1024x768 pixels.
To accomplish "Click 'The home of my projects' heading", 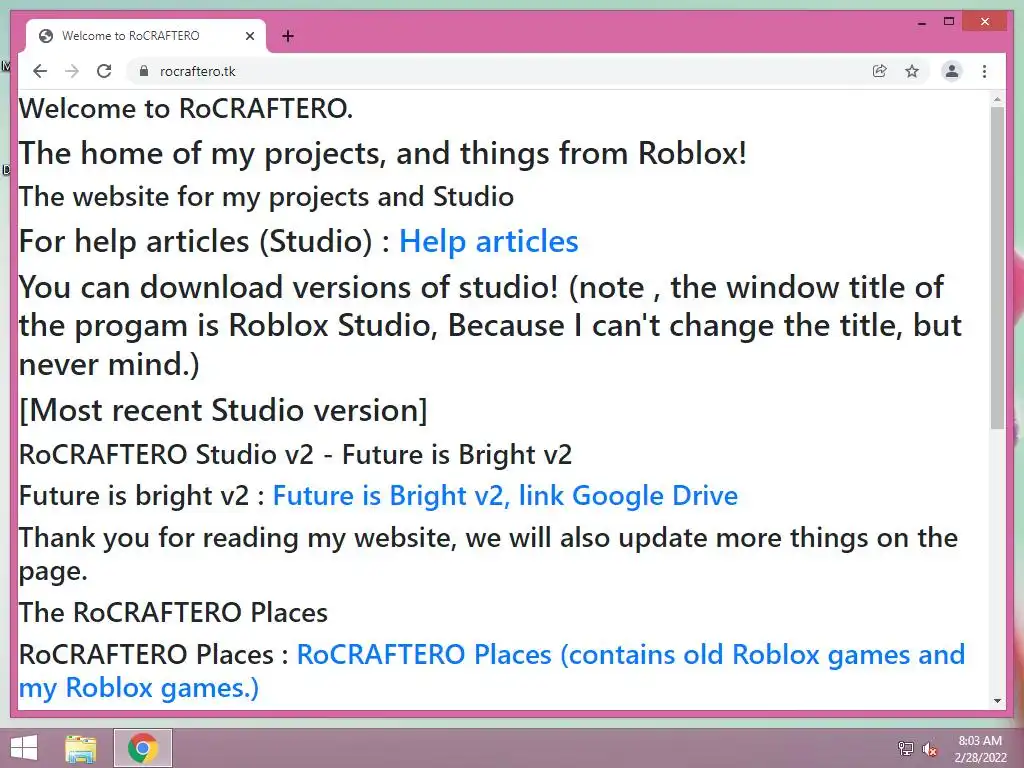I will coord(383,153).
